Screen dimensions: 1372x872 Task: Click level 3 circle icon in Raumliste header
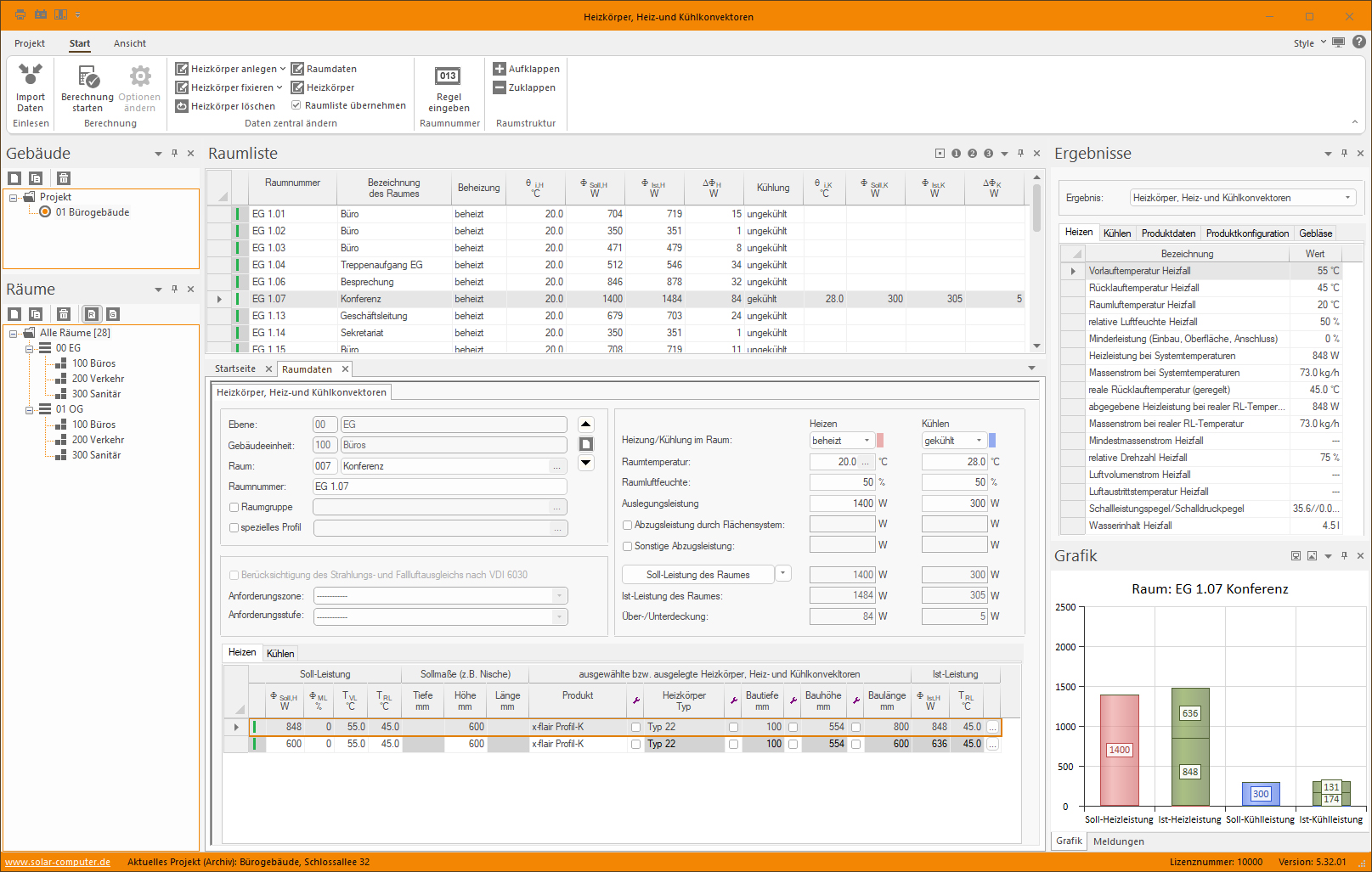pos(989,154)
